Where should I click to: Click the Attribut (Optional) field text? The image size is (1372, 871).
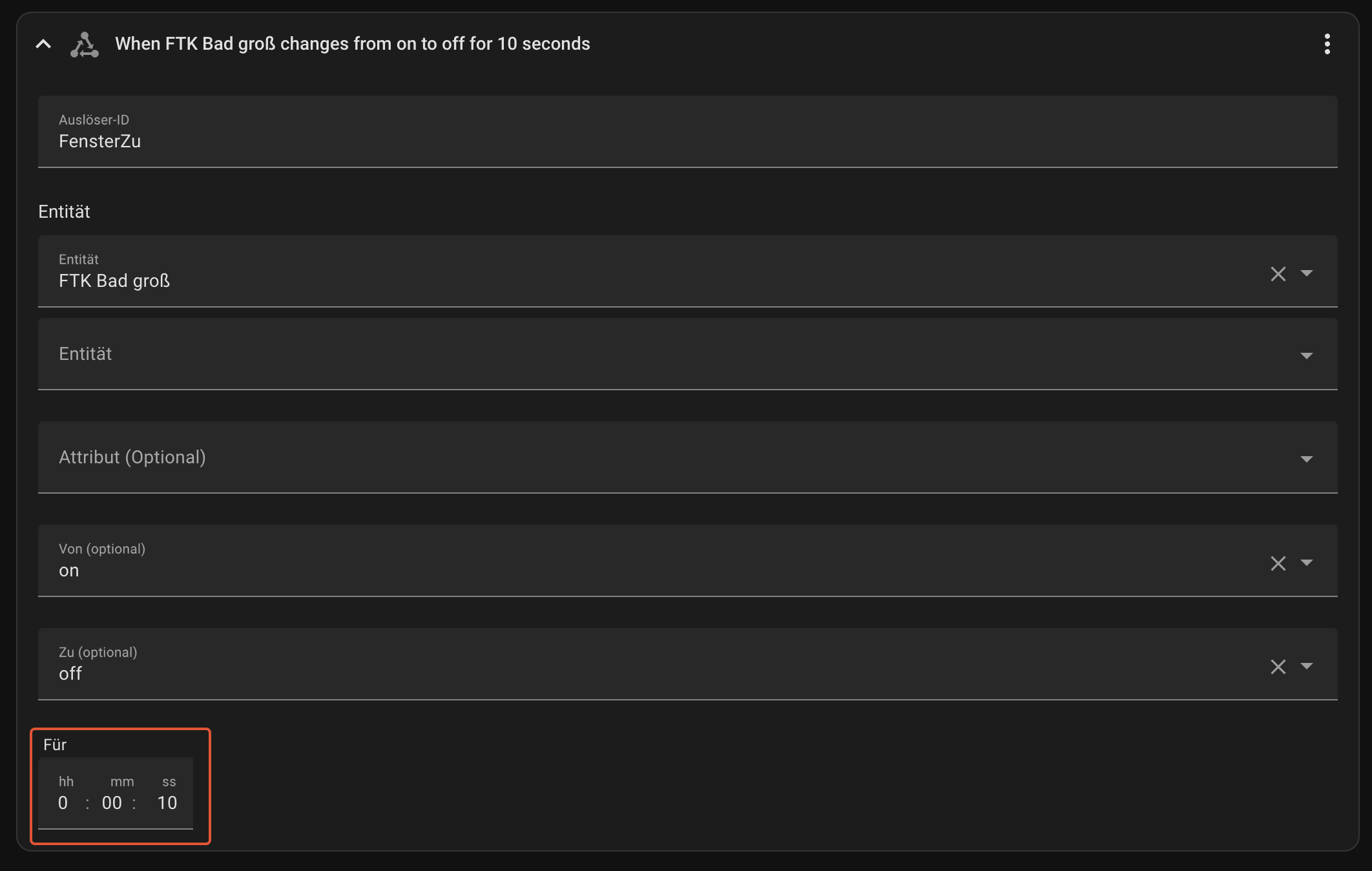[132, 457]
